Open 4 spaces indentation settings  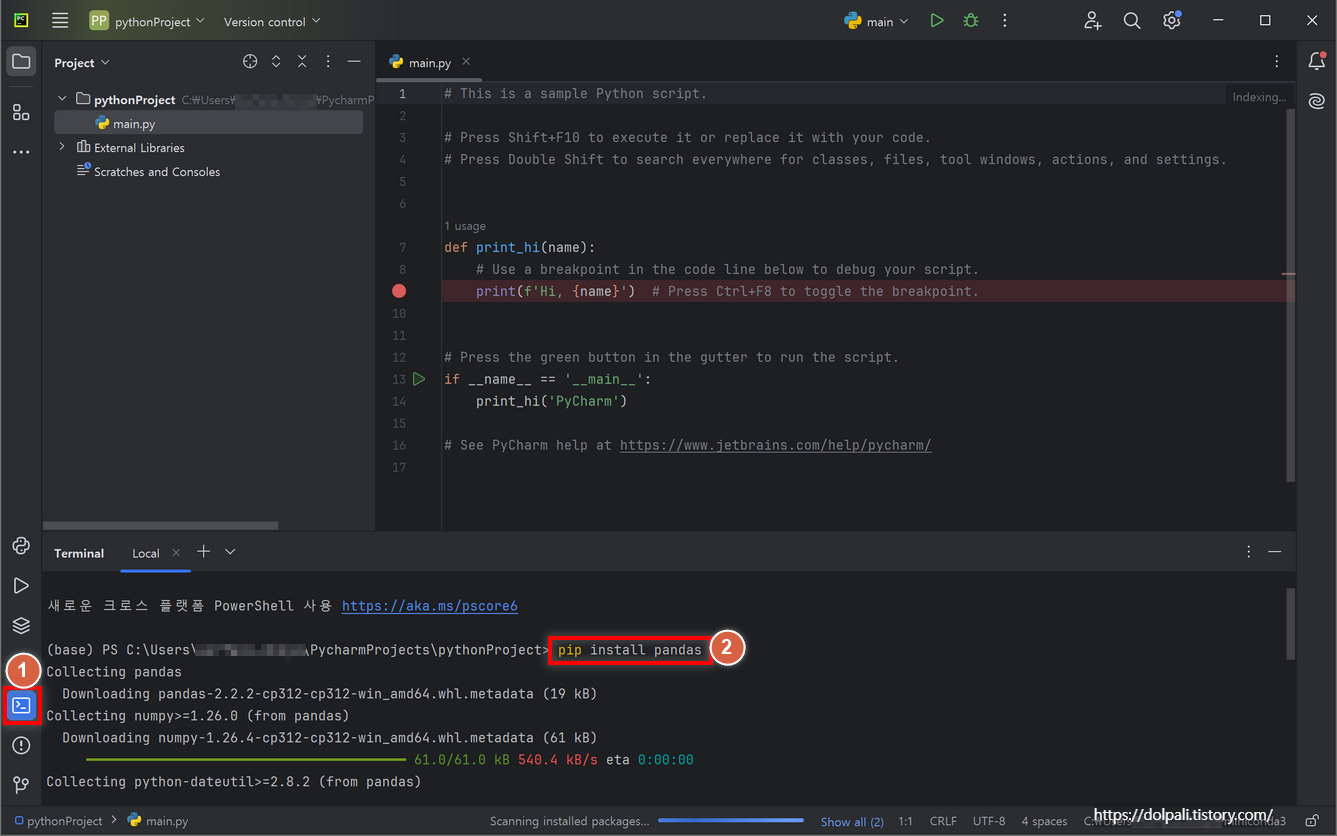coord(1044,821)
